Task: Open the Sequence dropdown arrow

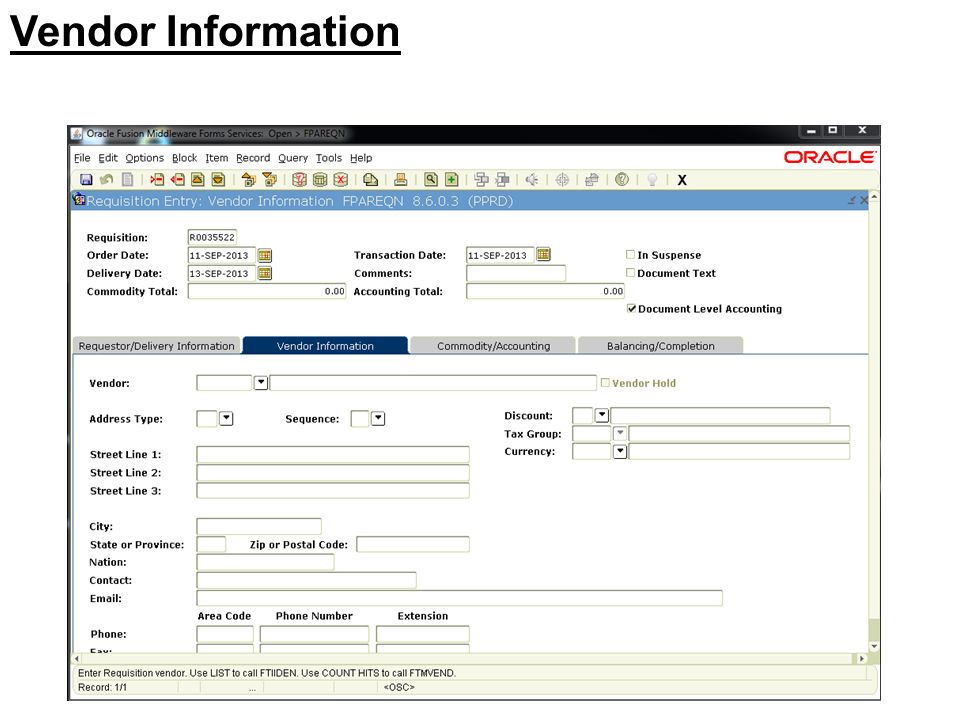Action: tap(378, 419)
